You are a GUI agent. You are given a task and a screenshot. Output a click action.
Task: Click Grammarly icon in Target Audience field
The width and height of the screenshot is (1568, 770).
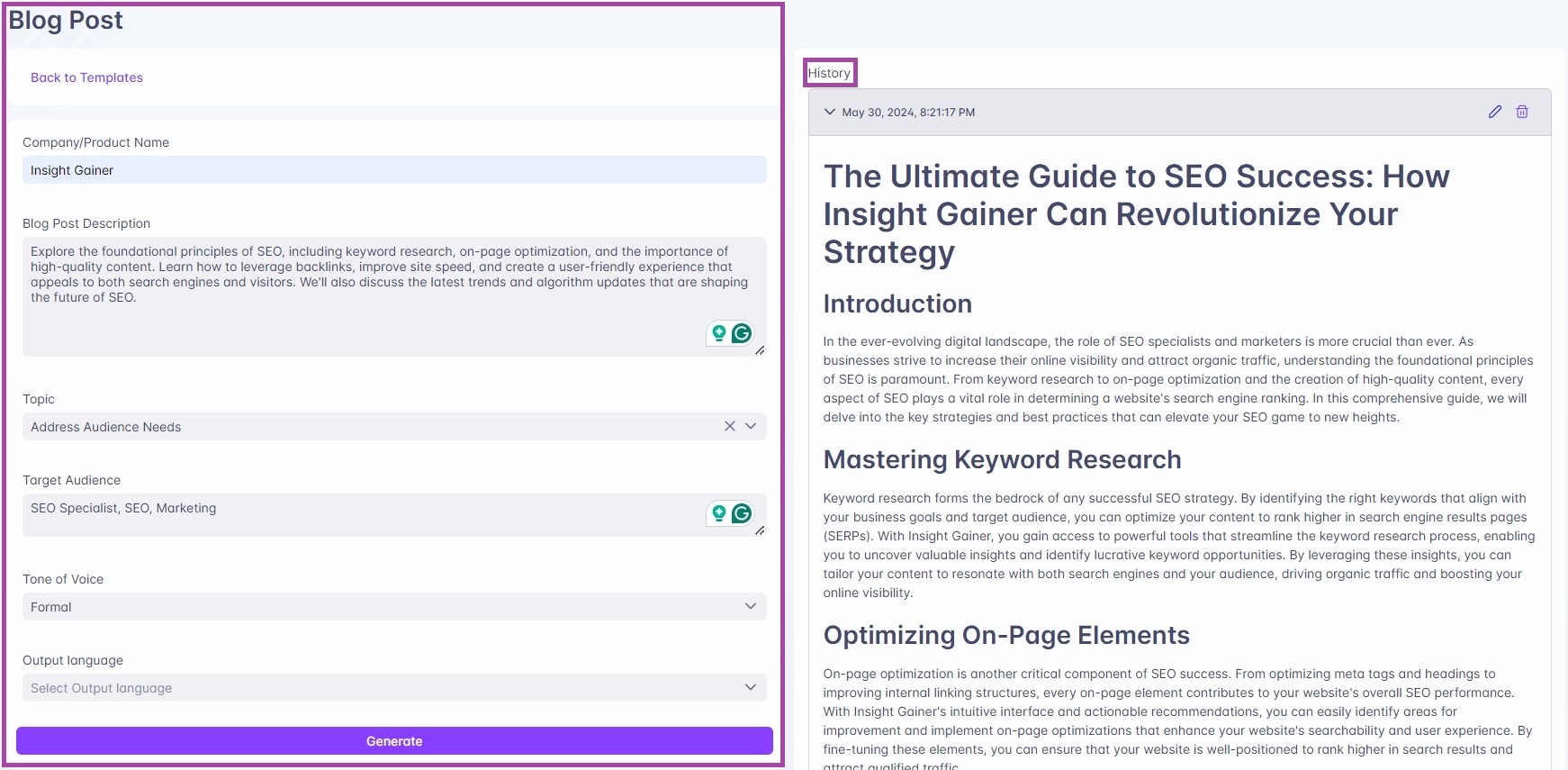(x=742, y=513)
